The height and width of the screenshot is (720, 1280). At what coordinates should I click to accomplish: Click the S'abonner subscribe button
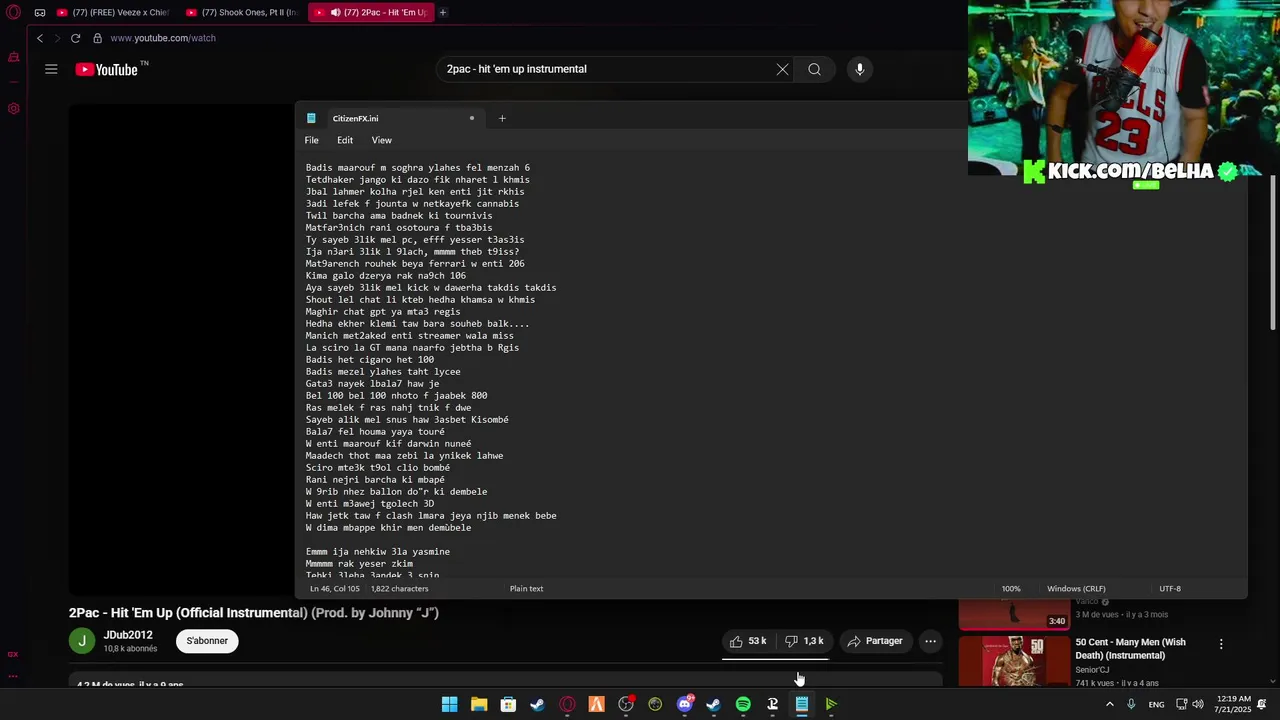coord(207,641)
